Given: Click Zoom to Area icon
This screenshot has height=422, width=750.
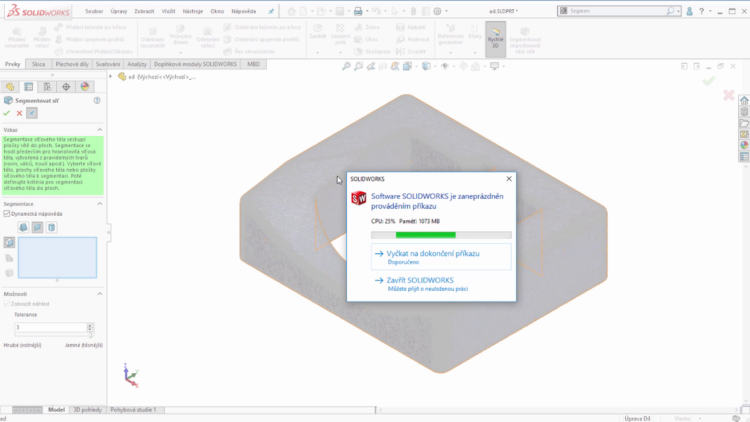Looking at the screenshot, I should pos(358,66).
